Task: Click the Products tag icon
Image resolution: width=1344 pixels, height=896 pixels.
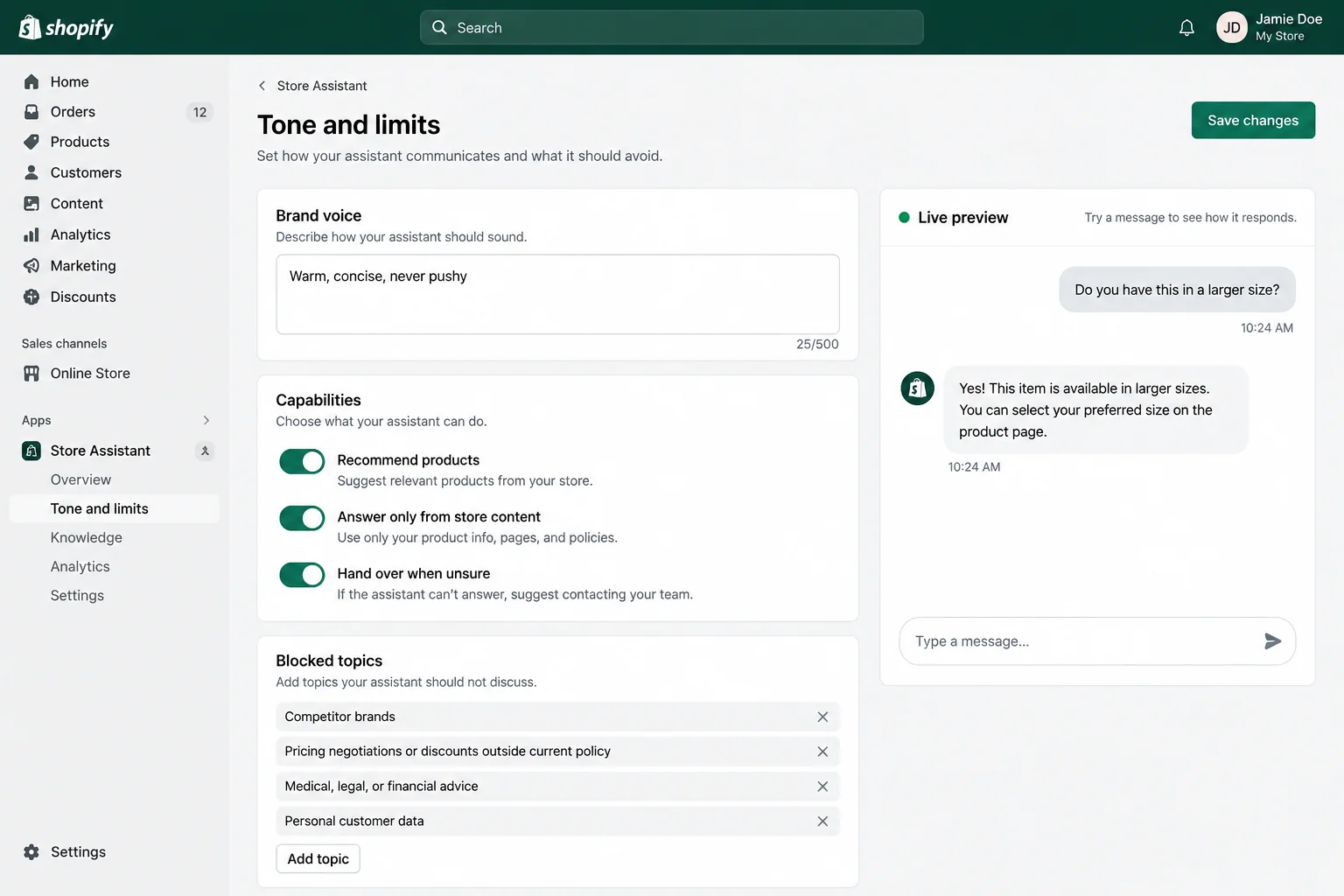Action: pyautogui.click(x=31, y=142)
